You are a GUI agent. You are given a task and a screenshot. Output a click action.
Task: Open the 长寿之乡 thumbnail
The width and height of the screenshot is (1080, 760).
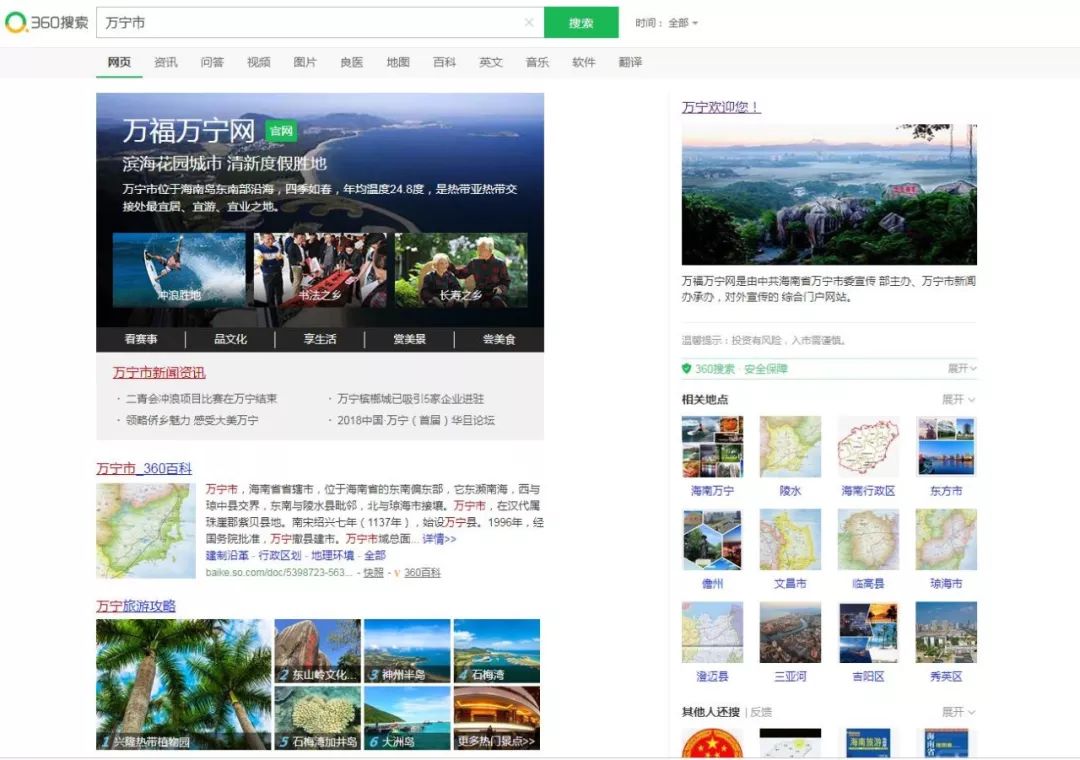pyautogui.click(x=461, y=269)
